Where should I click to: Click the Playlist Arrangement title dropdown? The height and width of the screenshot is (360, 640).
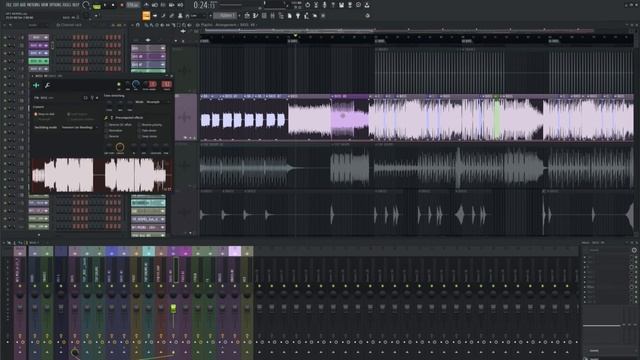click(x=227, y=25)
